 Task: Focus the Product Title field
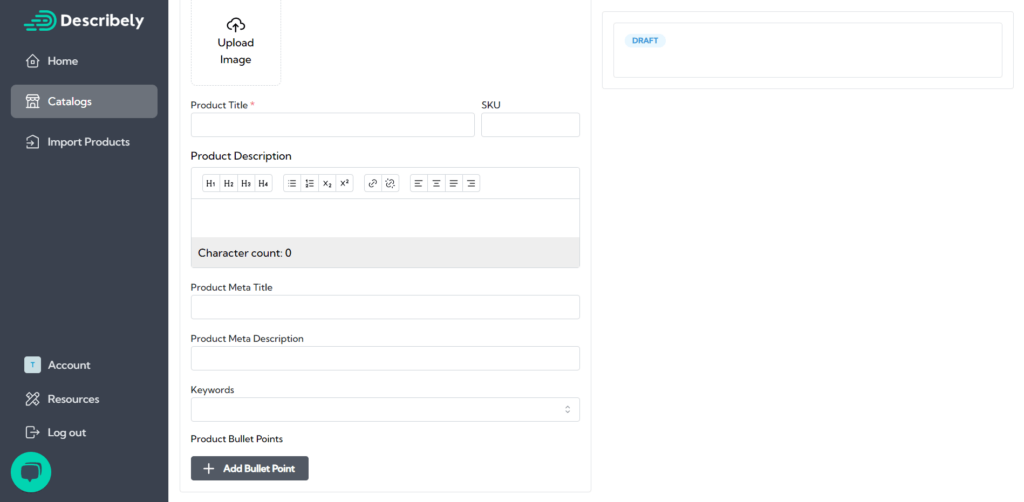pyautogui.click(x=332, y=125)
